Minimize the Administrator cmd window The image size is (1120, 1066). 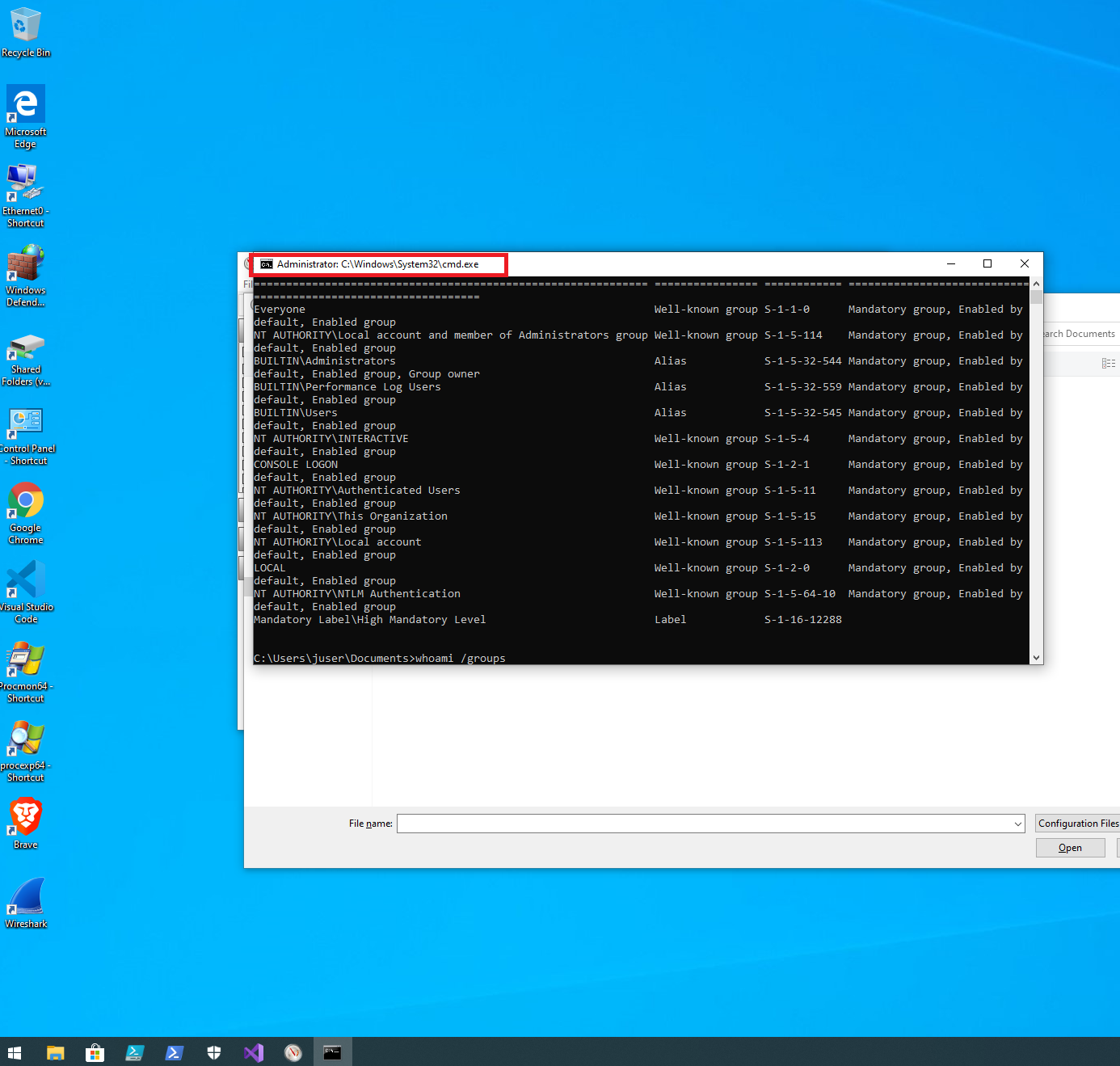(951, 263)
